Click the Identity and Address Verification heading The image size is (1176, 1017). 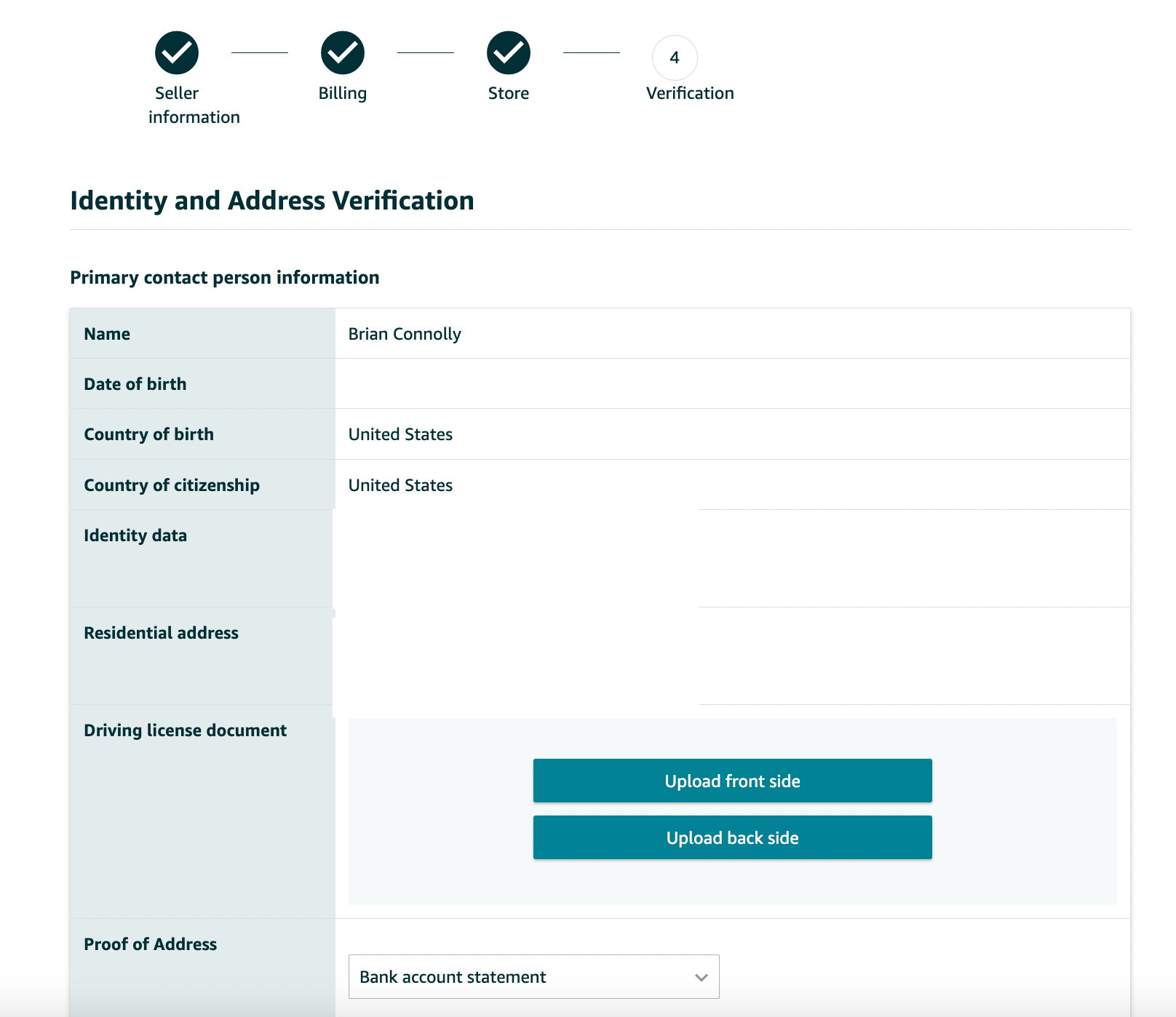[272, 201]
